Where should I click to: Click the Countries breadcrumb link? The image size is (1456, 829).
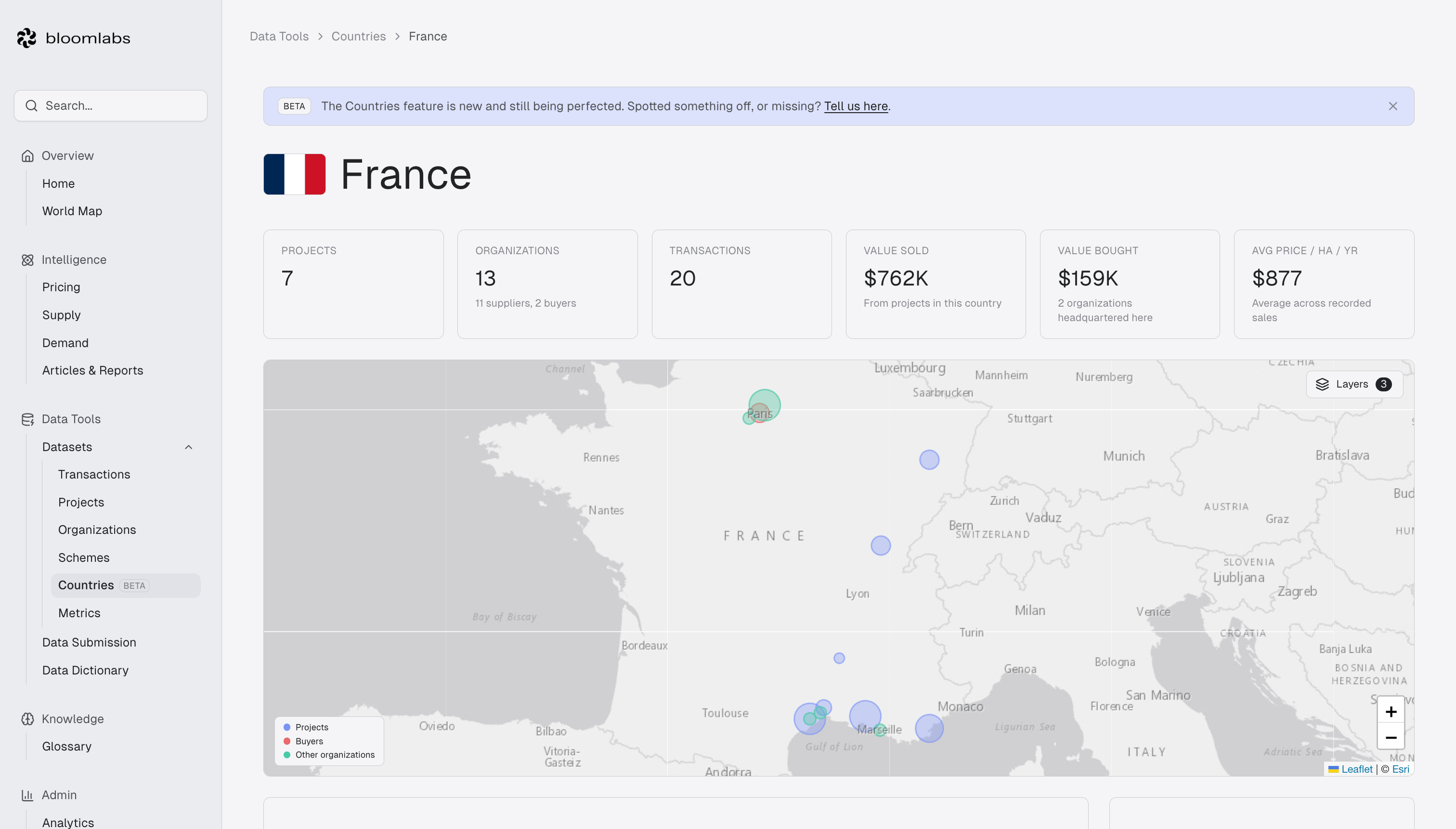[359, 37]
